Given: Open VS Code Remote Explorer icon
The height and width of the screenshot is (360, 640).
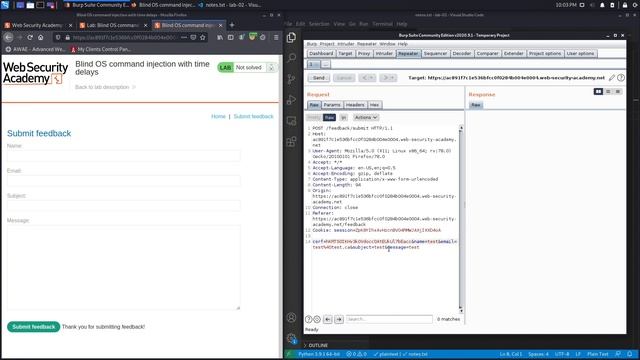Looking at the screenshot, I should (291, 121).
